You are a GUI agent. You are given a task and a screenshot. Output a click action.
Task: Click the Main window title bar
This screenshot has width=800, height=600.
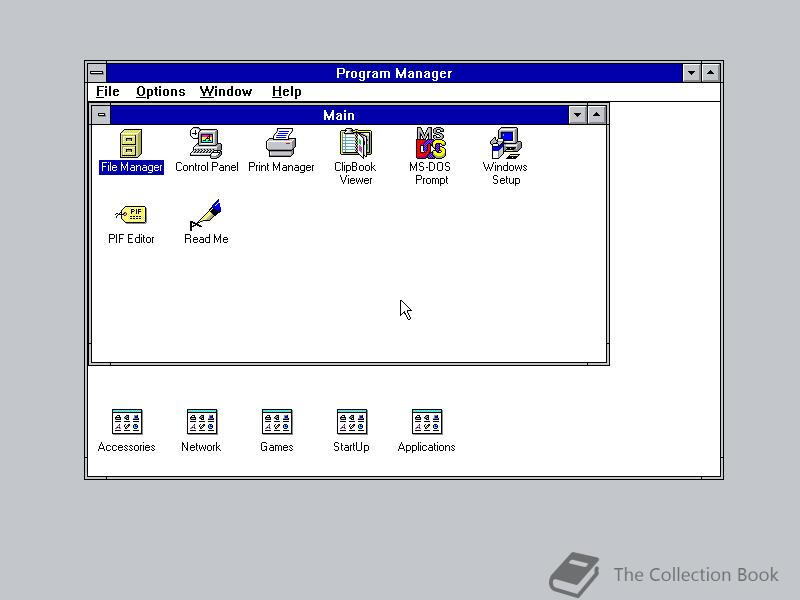click(339, 115)
